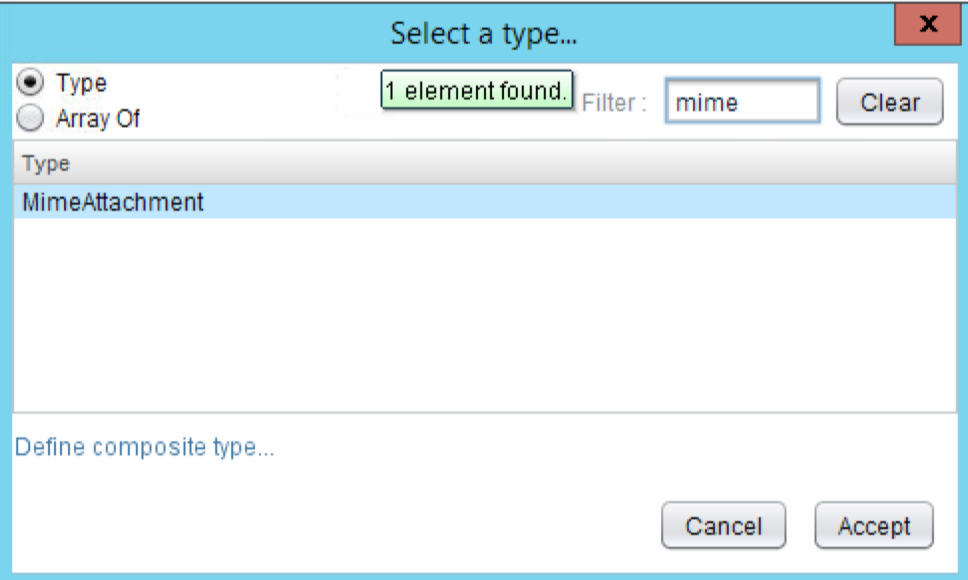Viewport: 968px width, 580px height.
Task: Click the blank space right of MimeAttachment
Action: coord(580,202)
